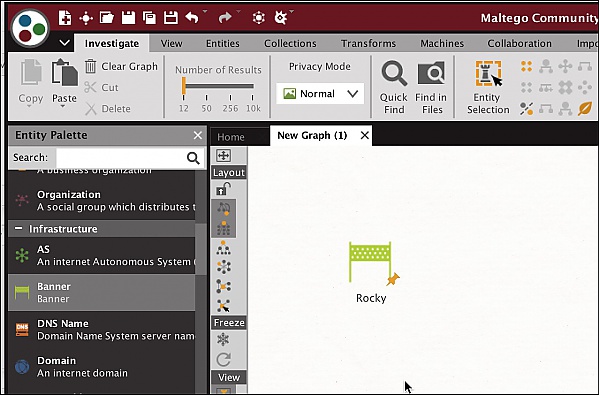Click the dashed-line invert selection icon
Screen dimensions: 599x395
(x=526, y=109)
